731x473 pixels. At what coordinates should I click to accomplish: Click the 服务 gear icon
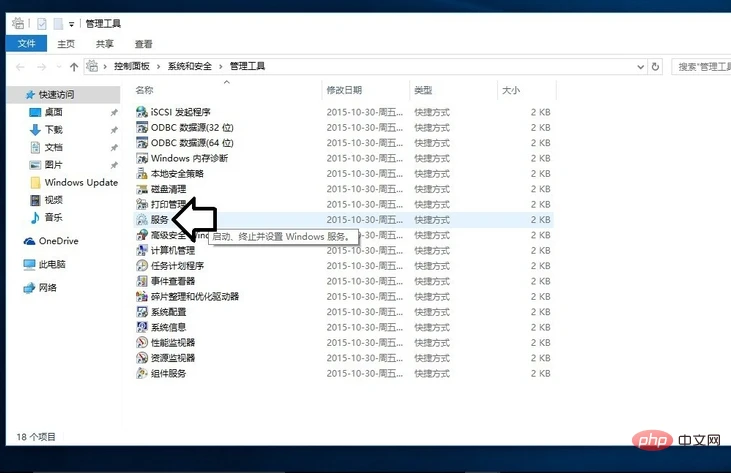click(x=142, y=219)
